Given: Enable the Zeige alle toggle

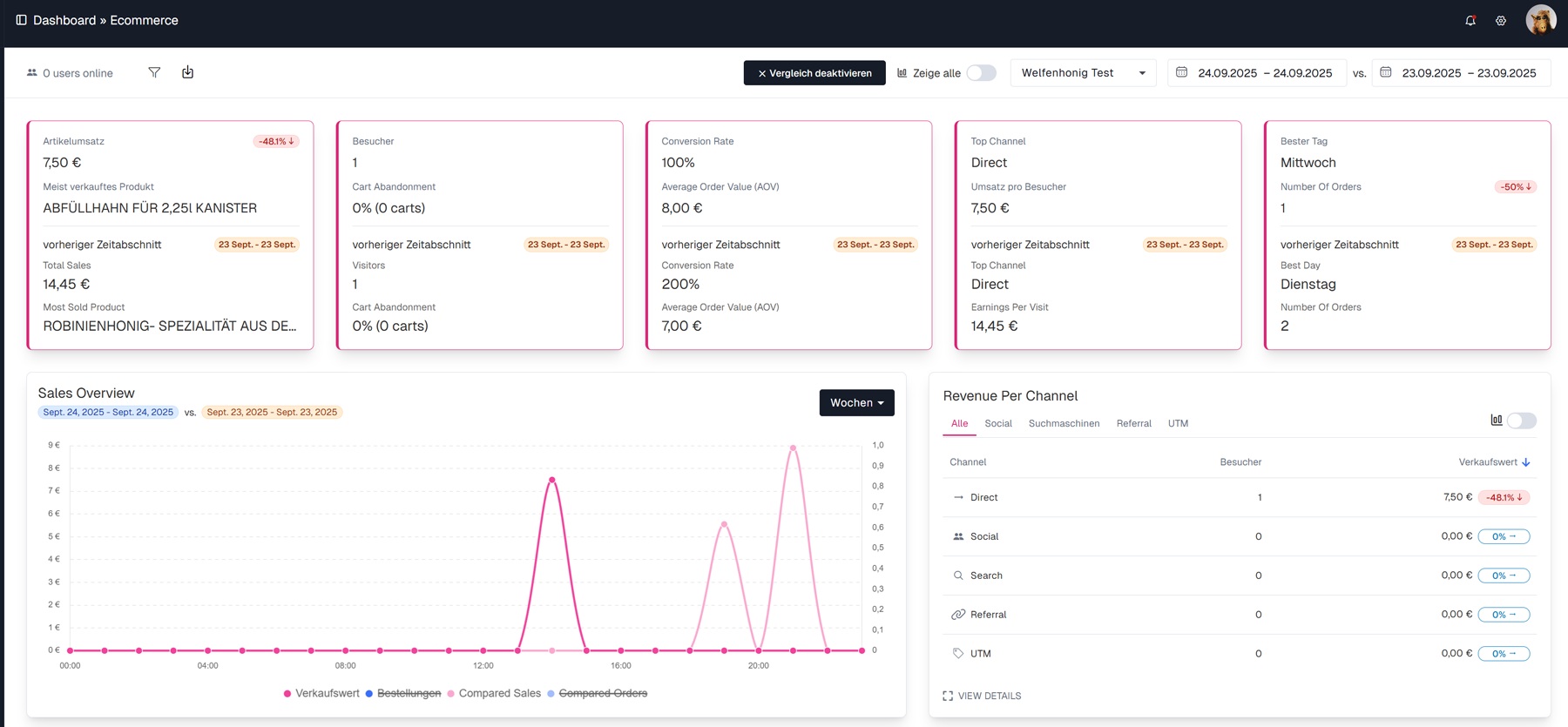Looking at the screenshot, I should pos(981,73).
